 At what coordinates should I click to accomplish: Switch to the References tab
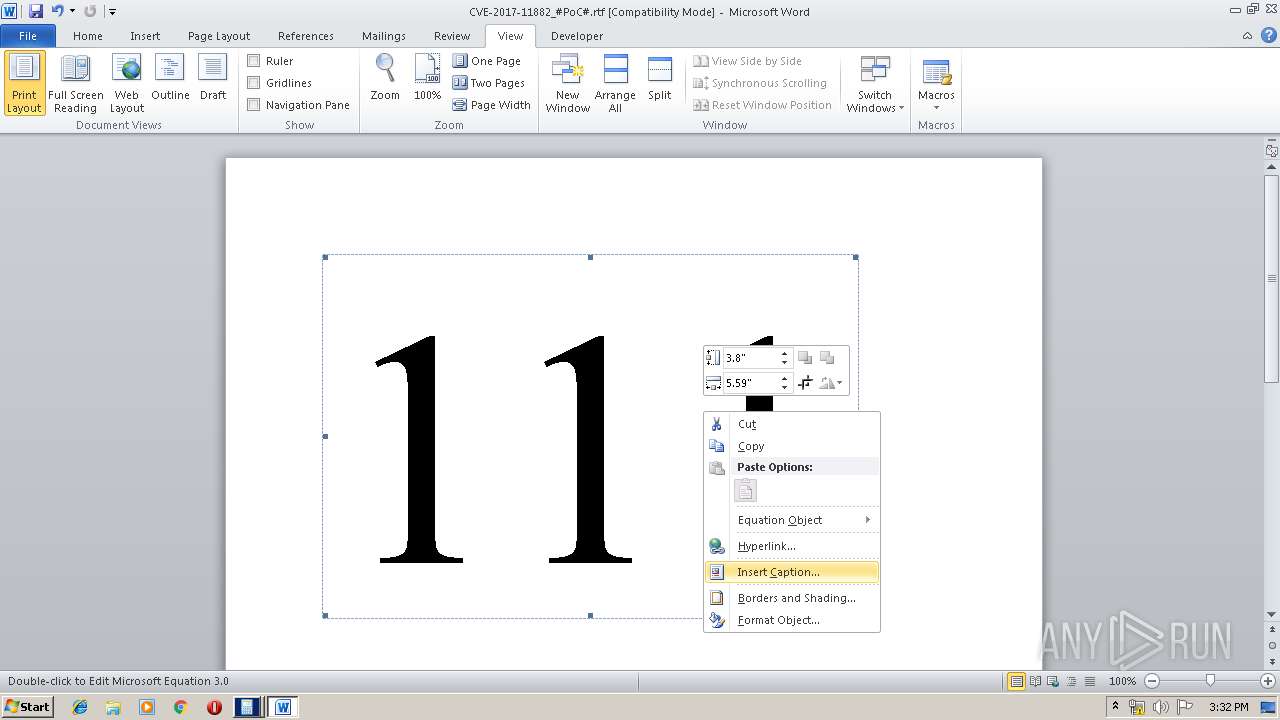click(x=306, y=36)
